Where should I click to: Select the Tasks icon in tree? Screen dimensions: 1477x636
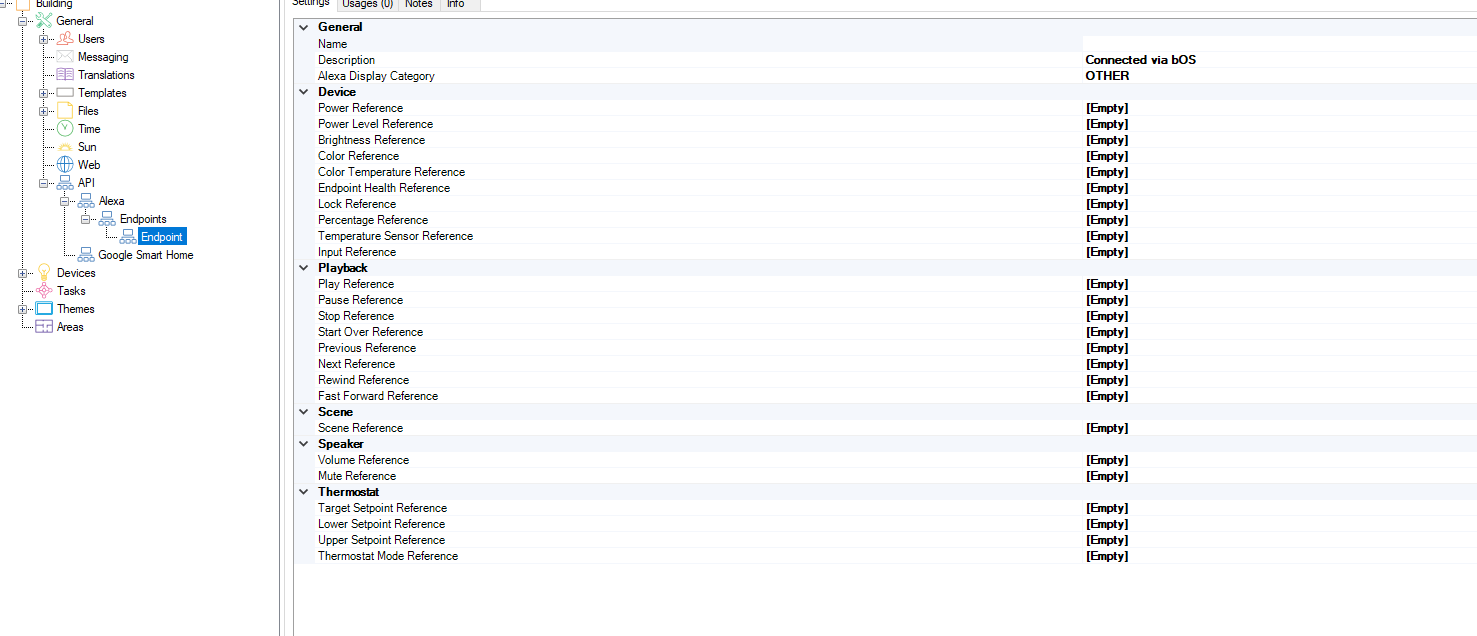[44, 291]
